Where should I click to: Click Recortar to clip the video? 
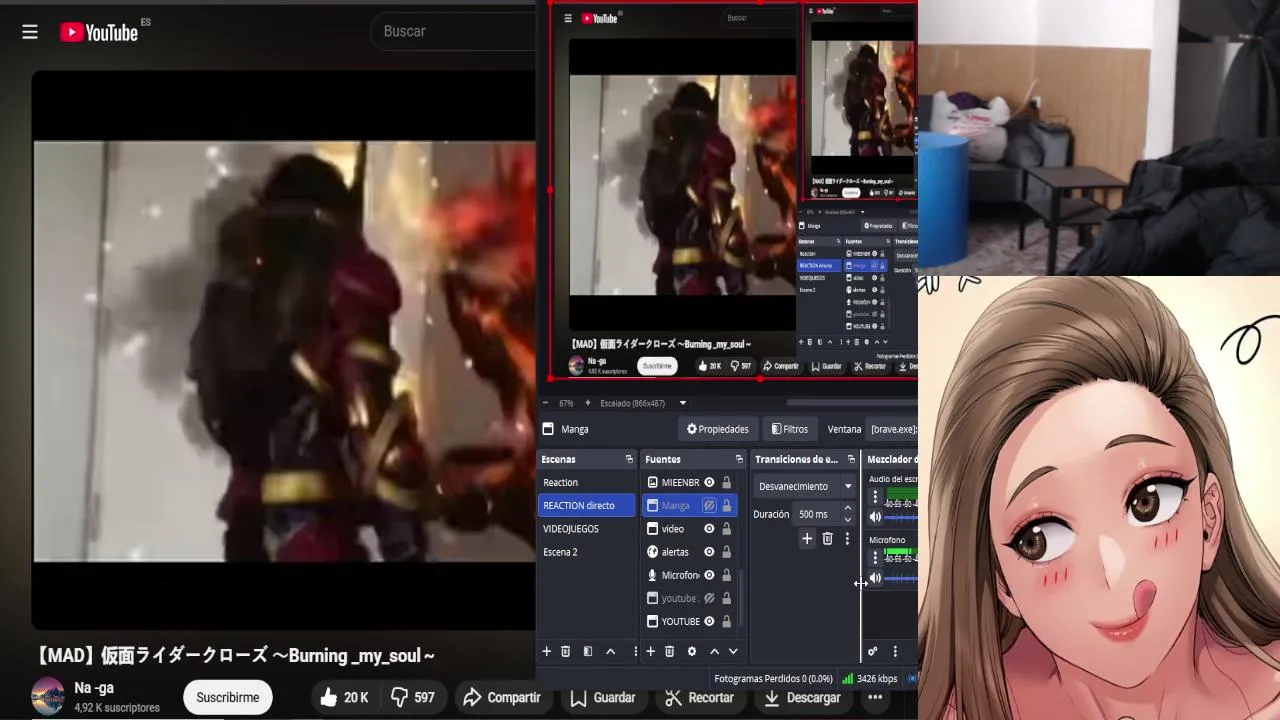[699, 697]
